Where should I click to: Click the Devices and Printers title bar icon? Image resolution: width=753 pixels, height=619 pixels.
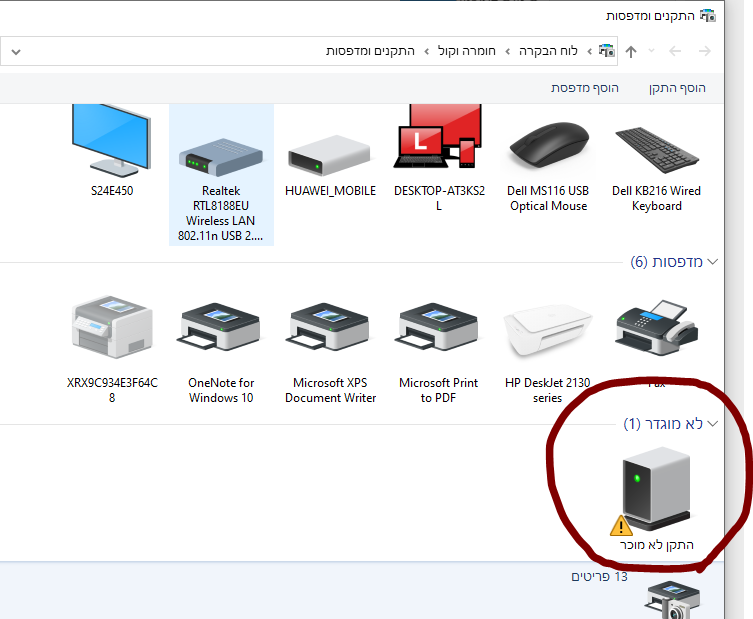(x=707, y=16)
